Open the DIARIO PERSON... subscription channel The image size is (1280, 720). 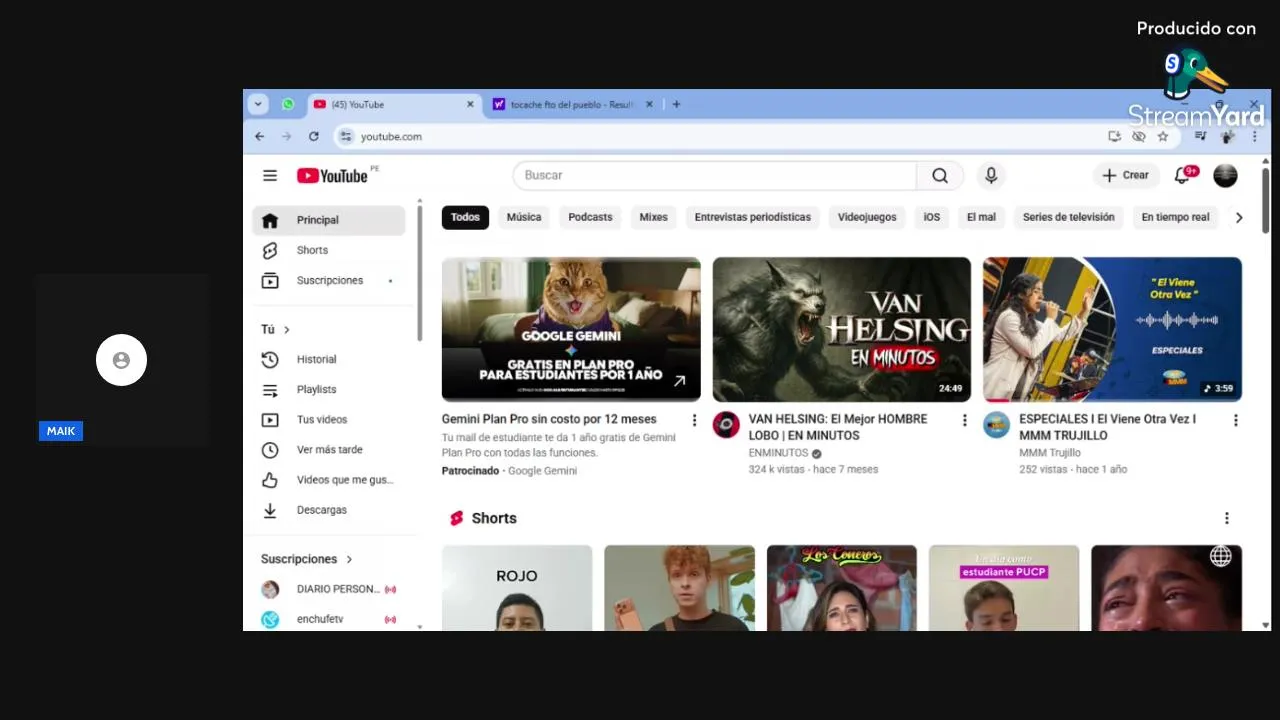tap(329, 589)
